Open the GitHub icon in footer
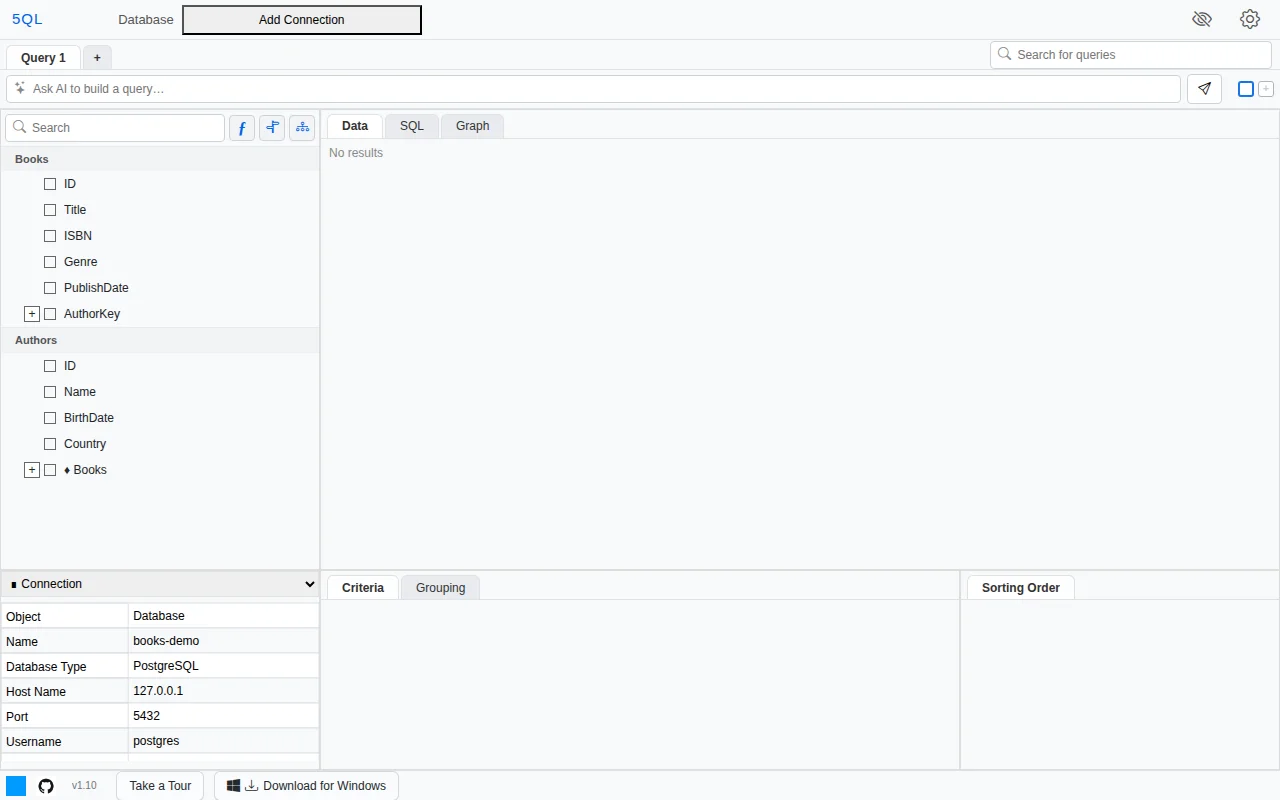 tap(46, 786)
